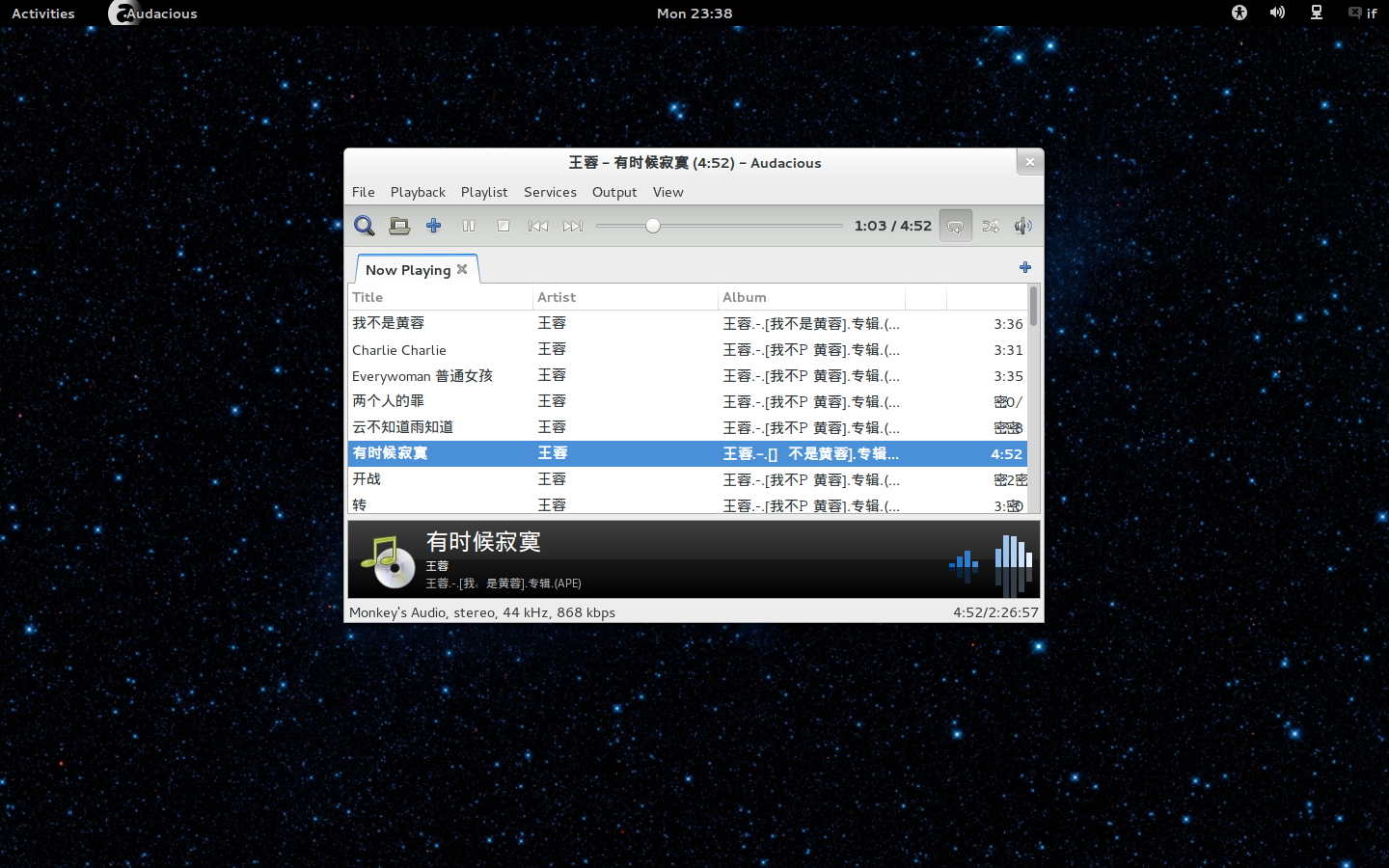Select the song 两个人的罪
This screenshot has width=1389, height=868.
coord(388,401)
